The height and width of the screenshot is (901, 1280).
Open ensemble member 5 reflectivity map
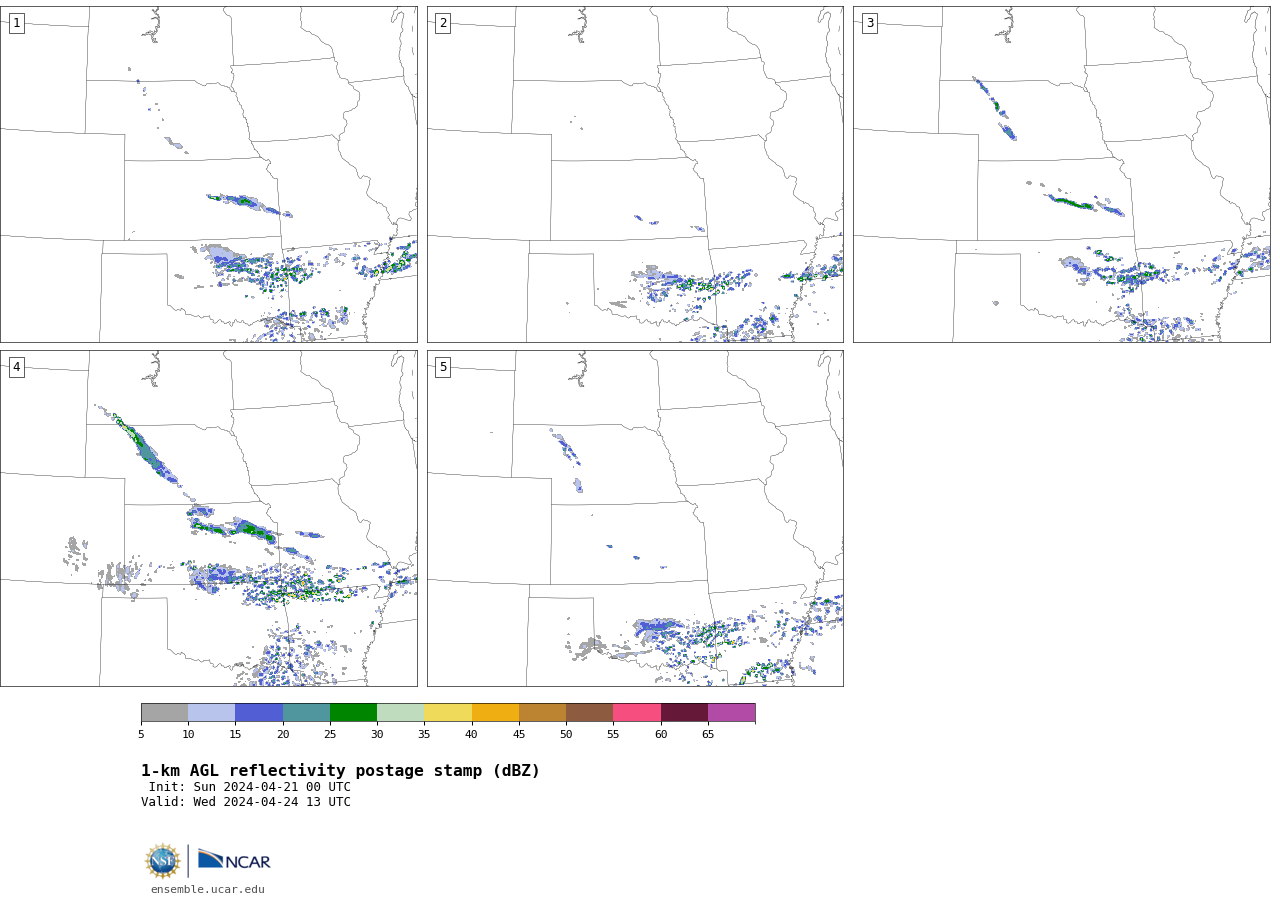pos(635,518)
